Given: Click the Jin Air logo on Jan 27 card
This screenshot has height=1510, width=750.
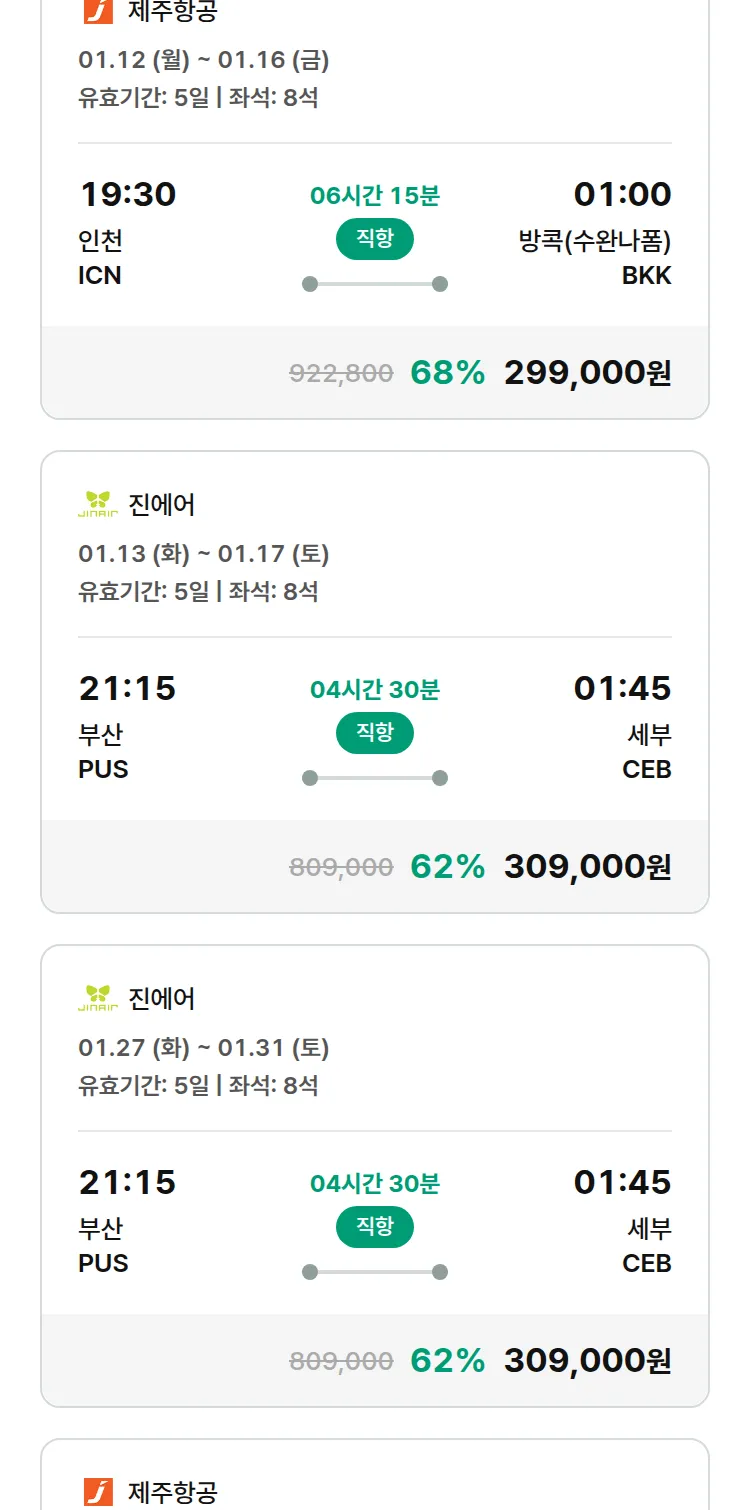Looking at the screenshot, I should 98,998.
